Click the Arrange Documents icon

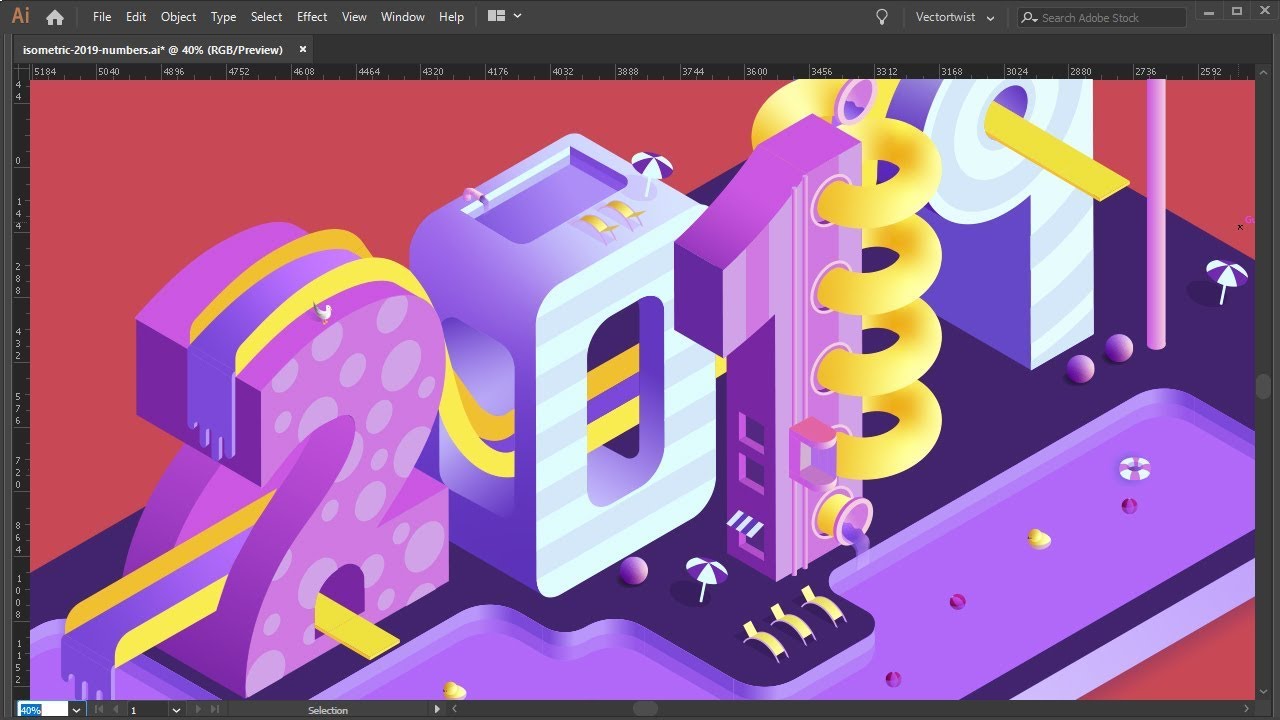[496, 16]
